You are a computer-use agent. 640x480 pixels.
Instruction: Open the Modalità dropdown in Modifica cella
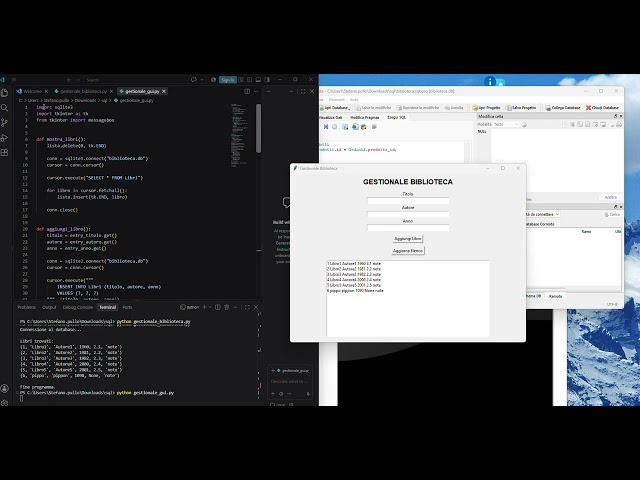pos(506,124)
